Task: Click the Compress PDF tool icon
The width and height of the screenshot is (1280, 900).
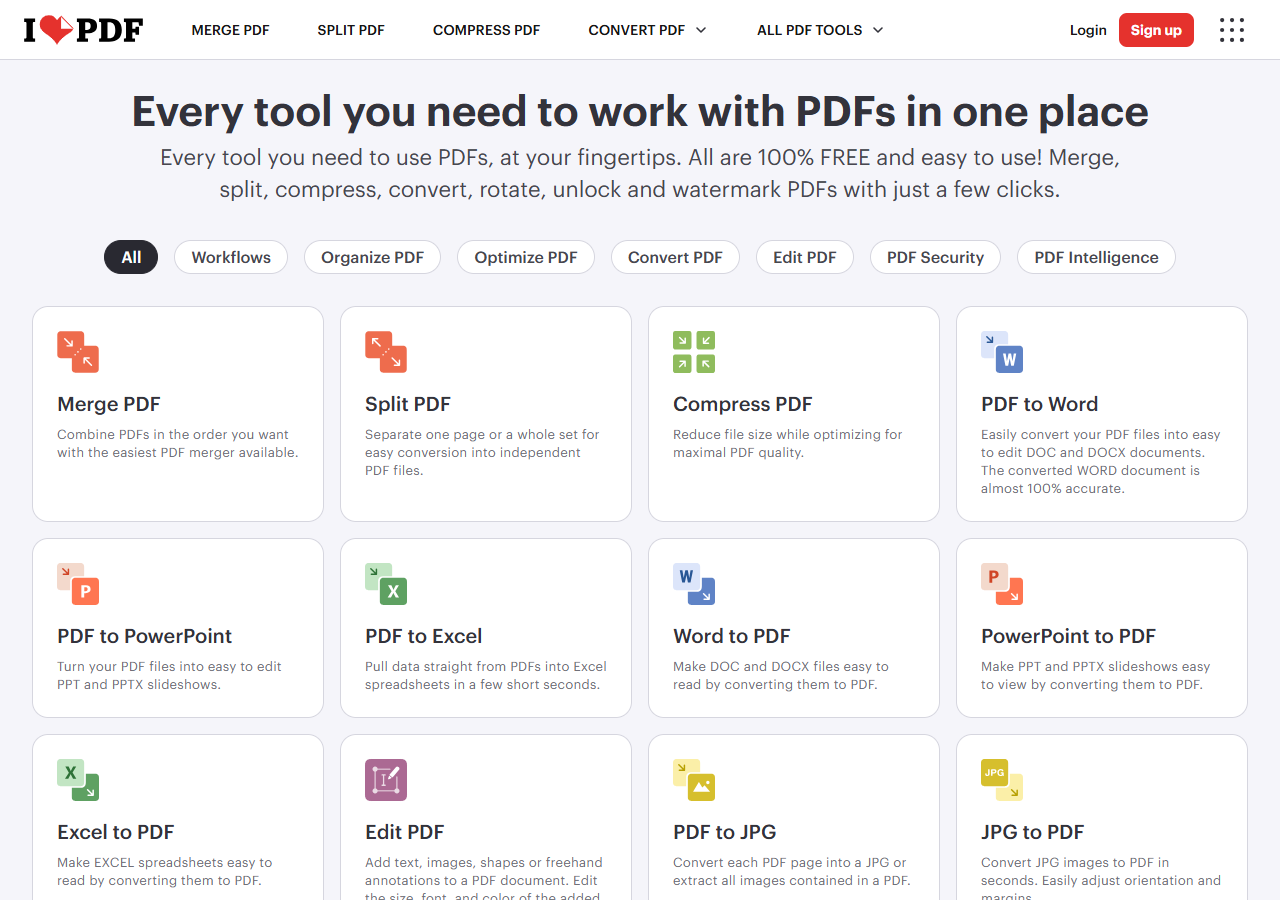Action: pyautogui.click(x=694, y=352)
